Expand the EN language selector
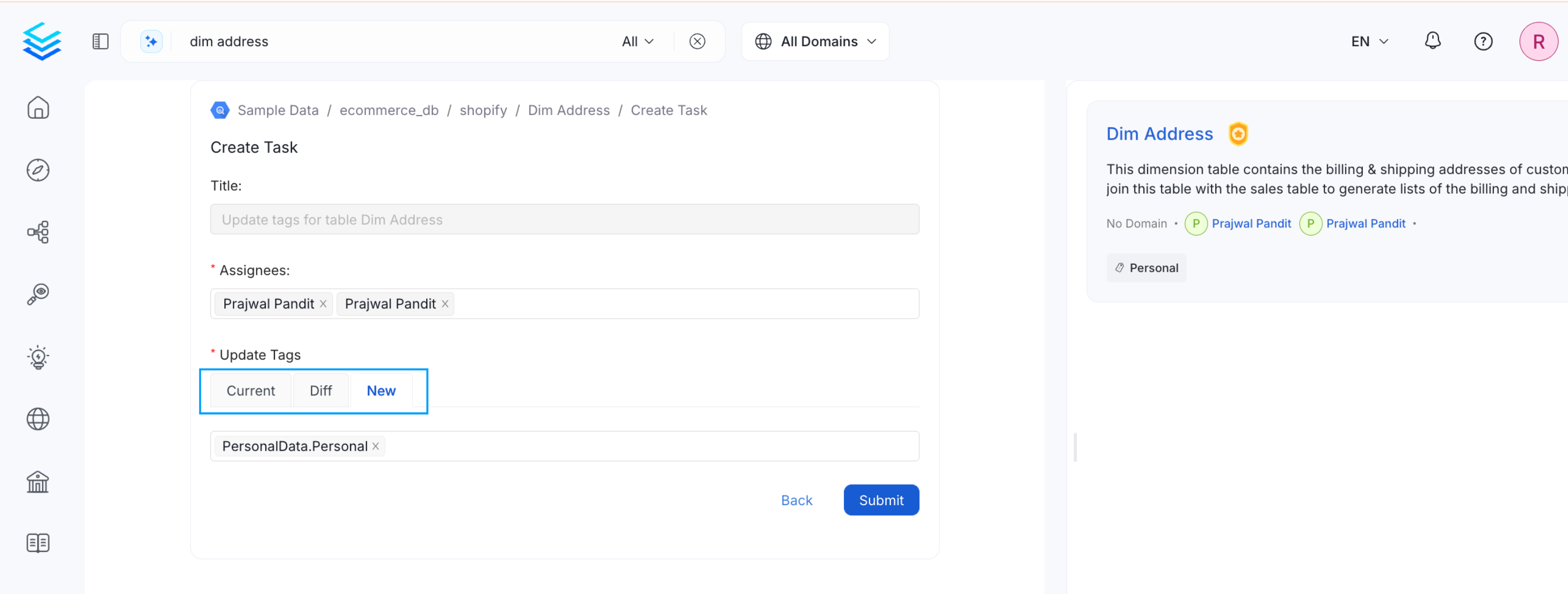1568x594 pixels. [1368, 41]
